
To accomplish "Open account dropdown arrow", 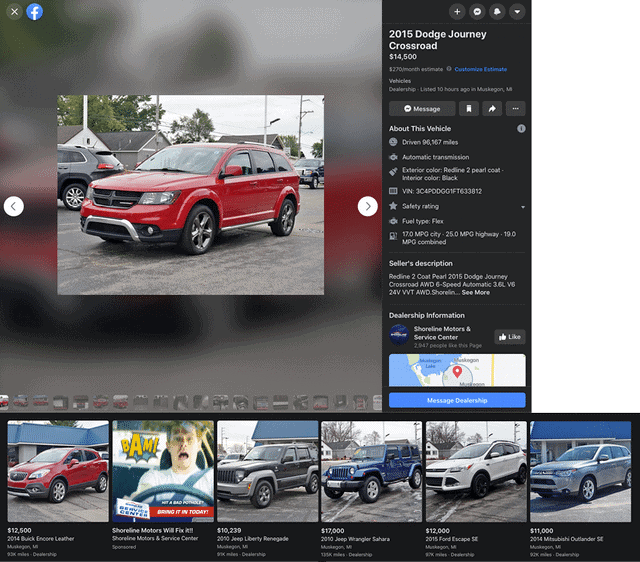I will pyautogui.click(x=517, y=12).
